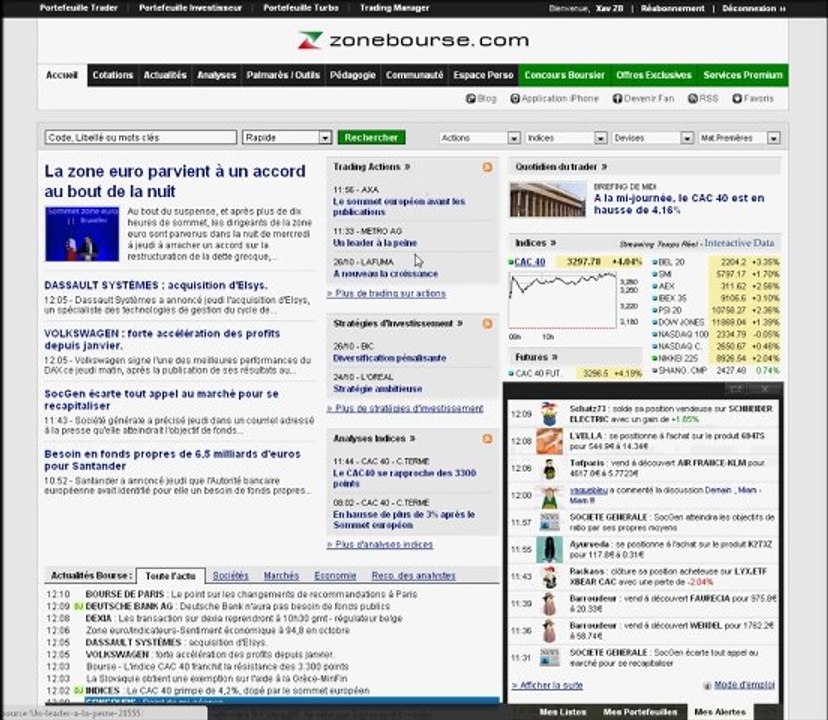The image size is (828, 720).
Task: Open headline La zone euro parvient à un accord
Action: (x=175, y=181)
